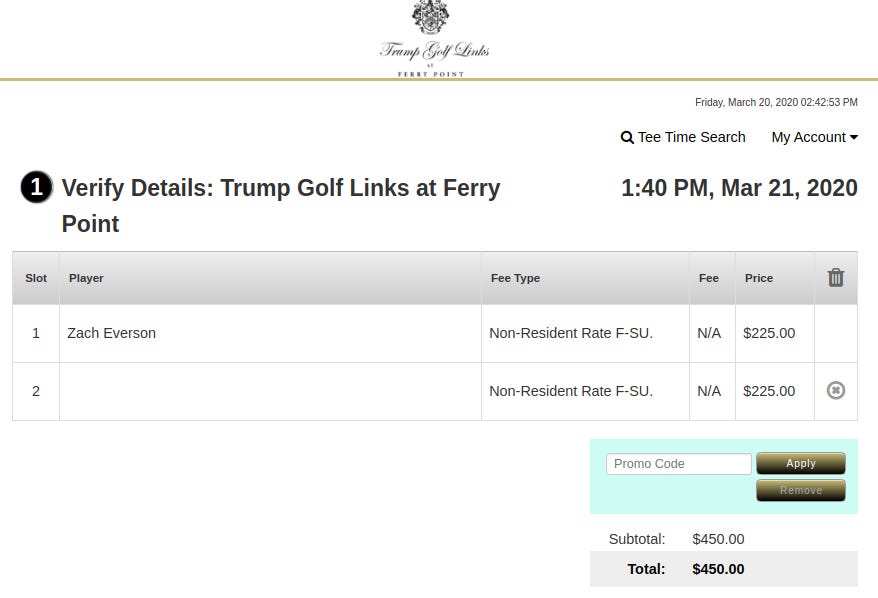Click into the Promo Code field

click(678, 464)
